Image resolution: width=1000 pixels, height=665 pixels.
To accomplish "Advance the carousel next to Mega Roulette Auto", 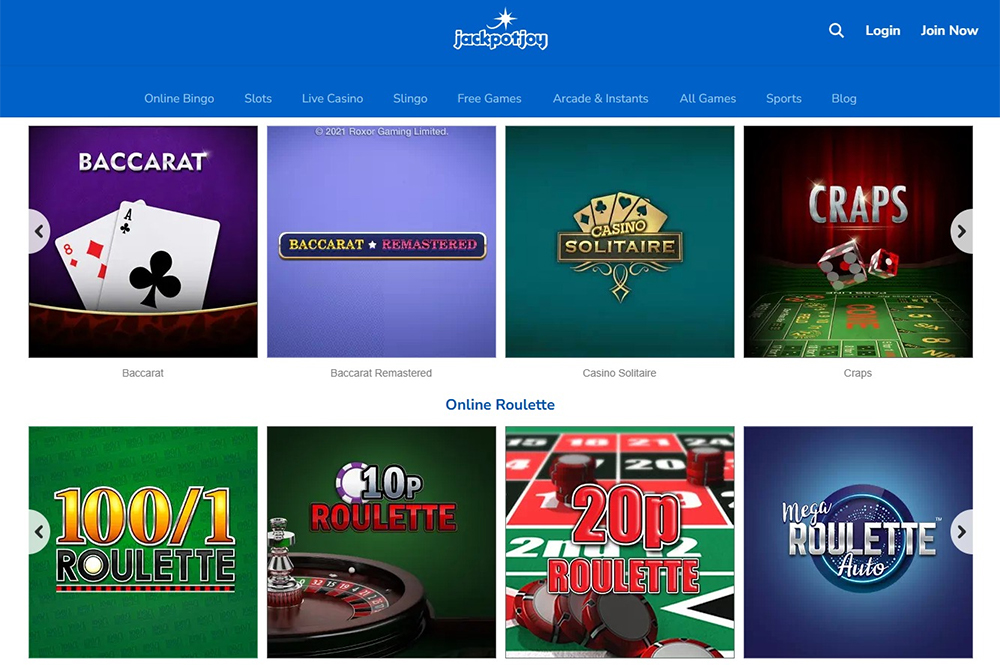I will point(962,532).
